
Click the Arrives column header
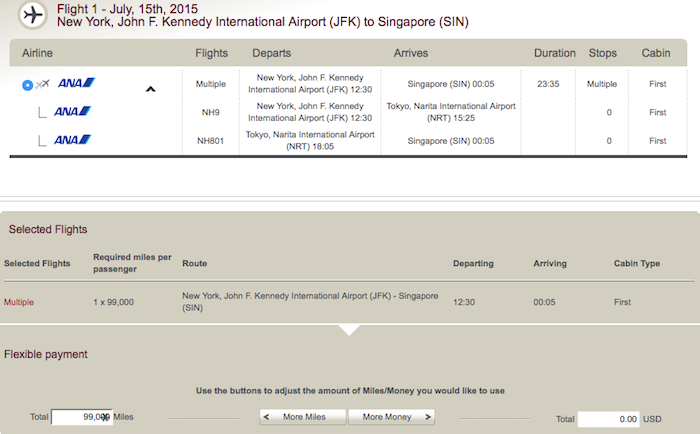tap(411, 53)
